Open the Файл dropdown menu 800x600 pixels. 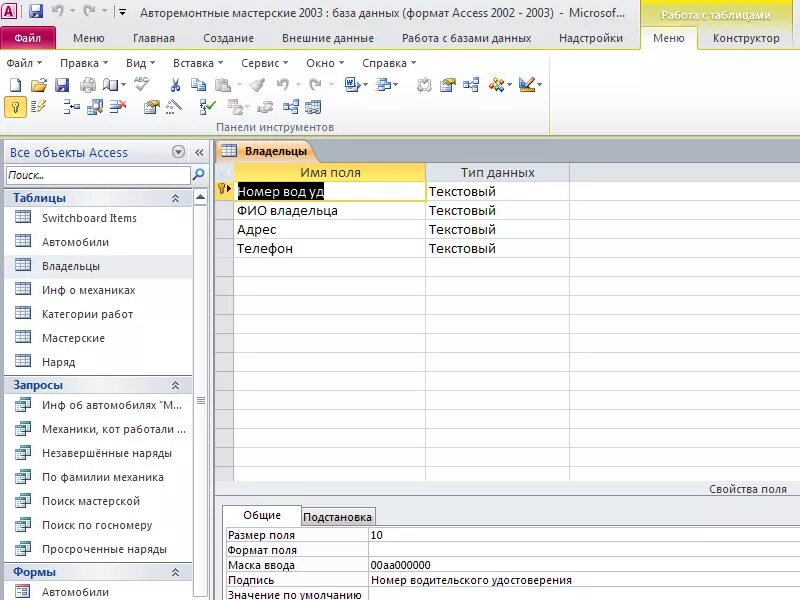point(24,63)
